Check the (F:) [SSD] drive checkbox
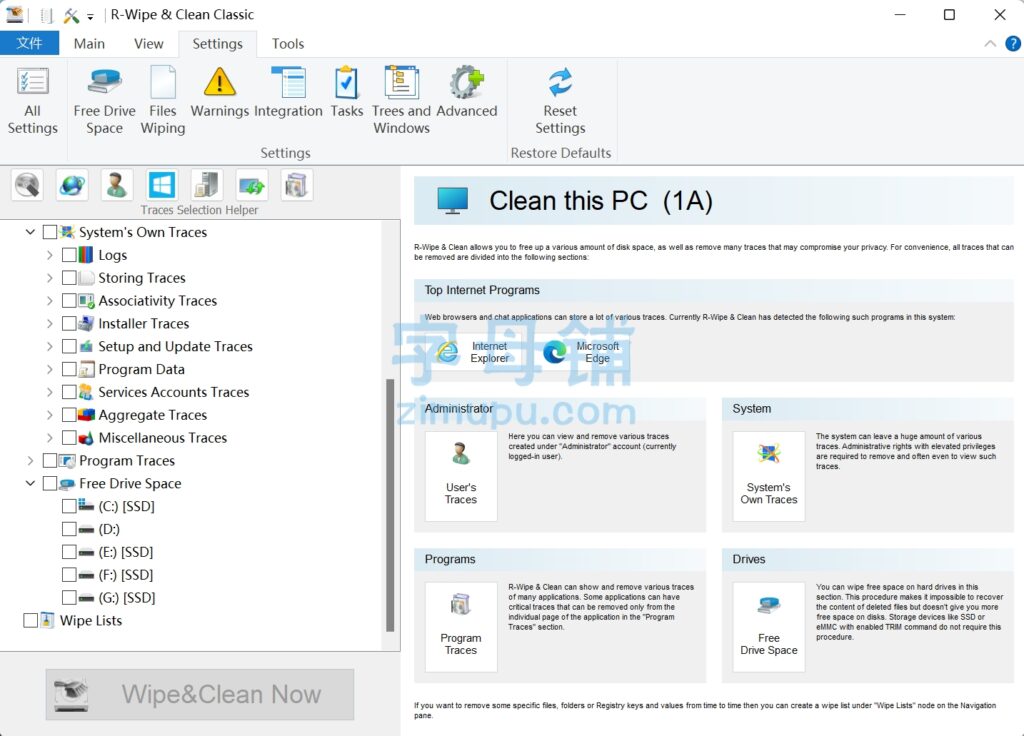The height and width of the screenshot is (736, 1024). coord(69,575)
